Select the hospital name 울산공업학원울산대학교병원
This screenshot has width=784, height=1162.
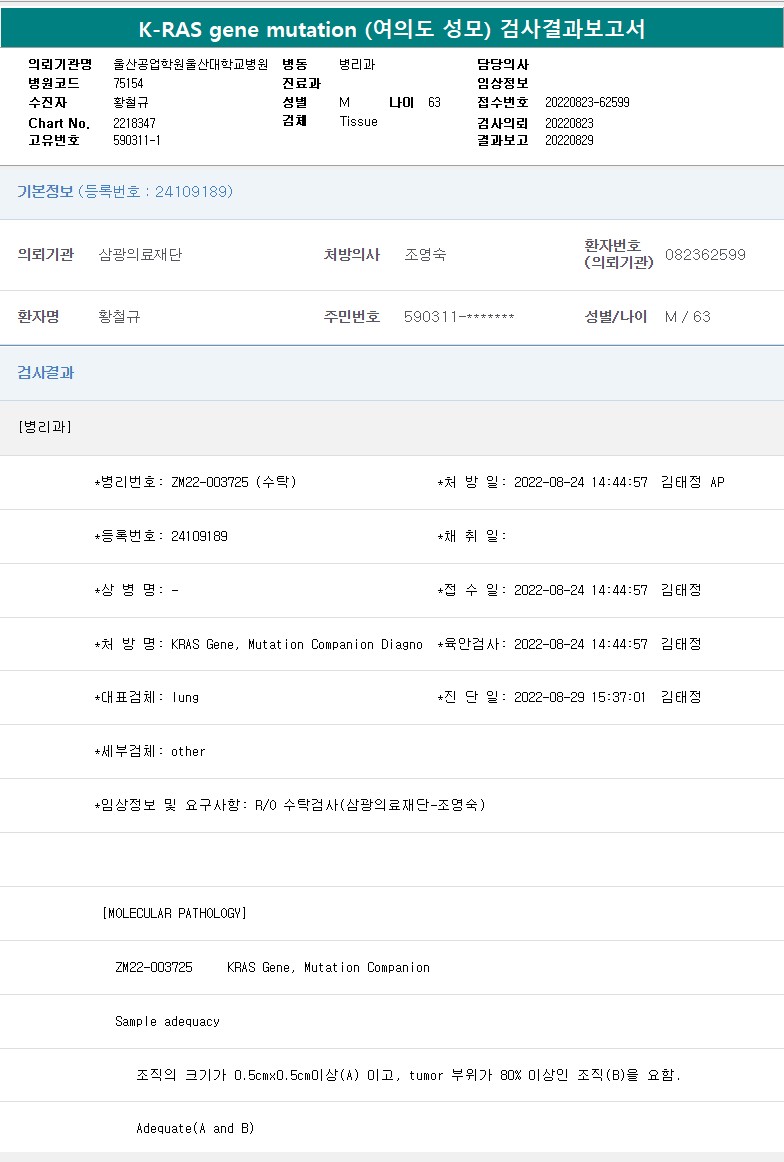(190, 64)
